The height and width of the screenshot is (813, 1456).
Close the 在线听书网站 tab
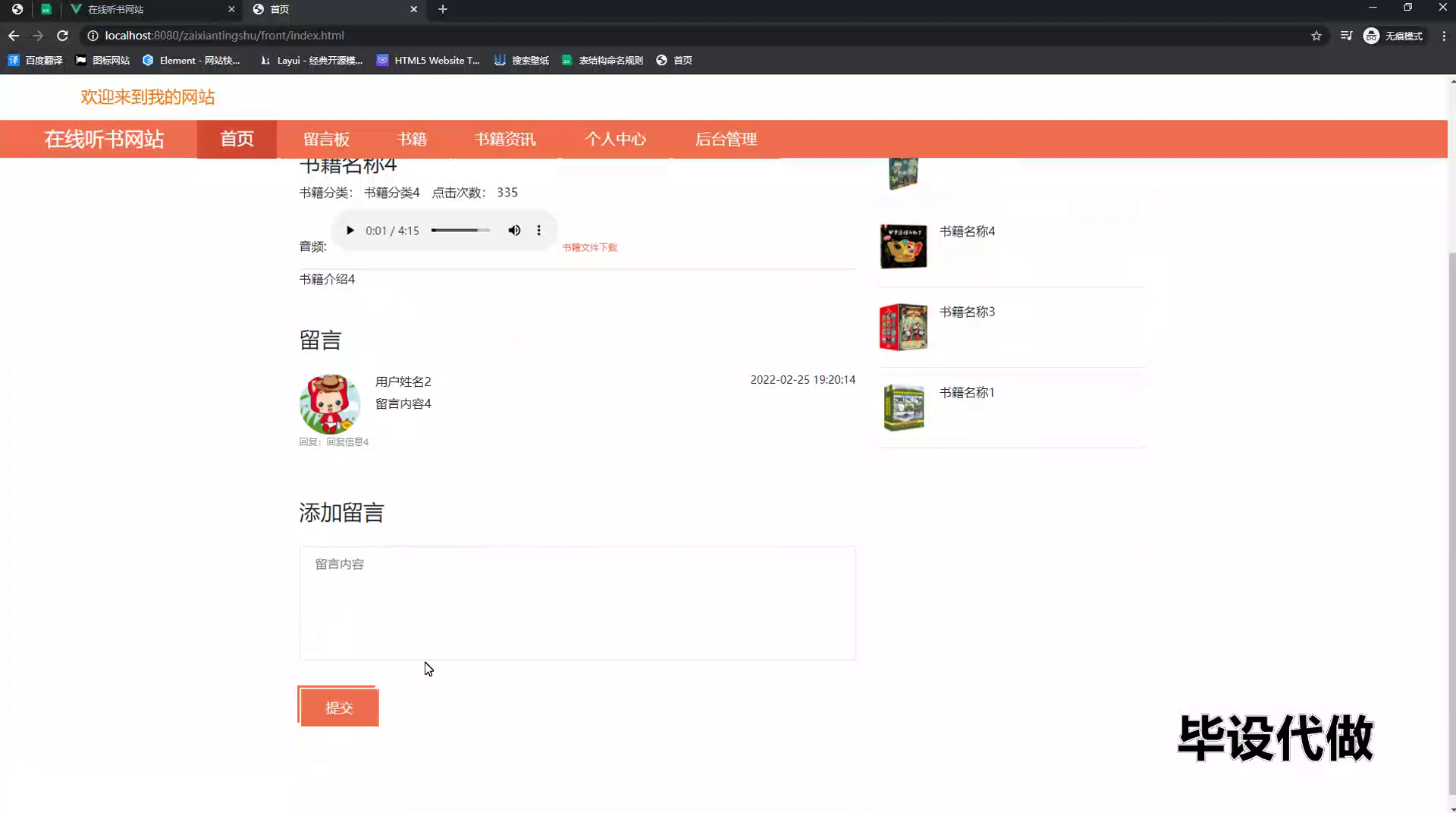click(231, 9)
